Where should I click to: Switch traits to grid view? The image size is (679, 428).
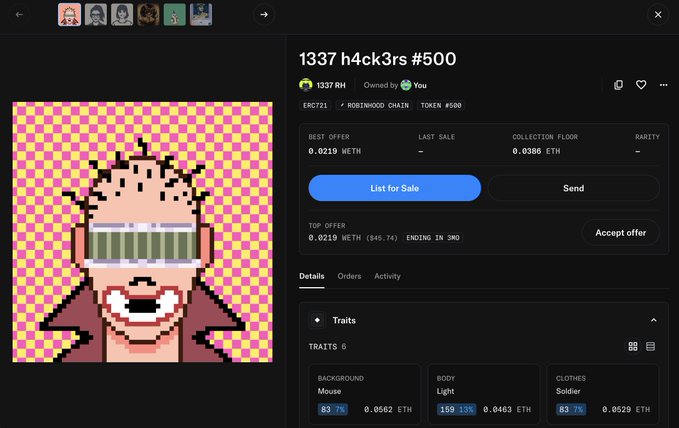(x=633, y=346)
